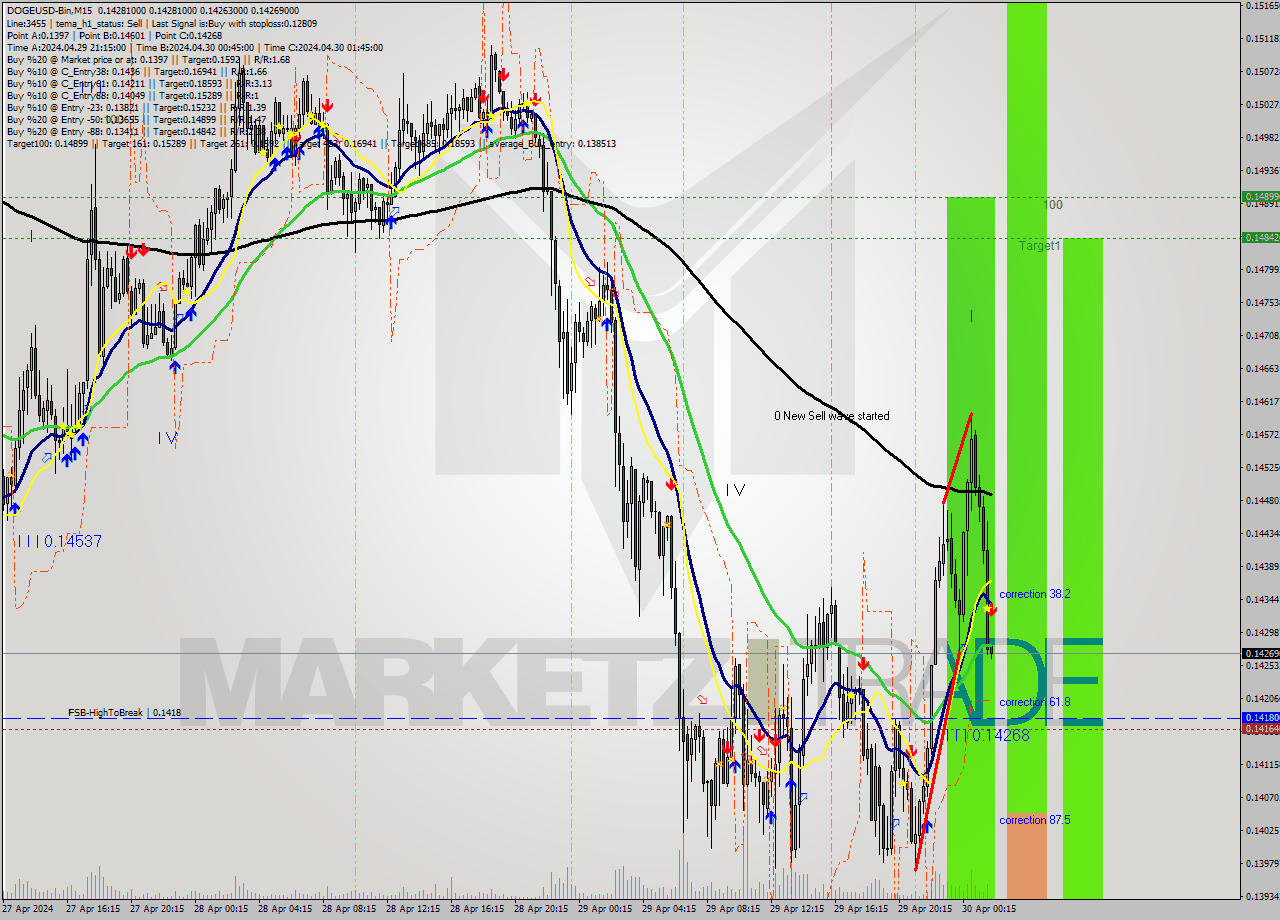Click the '27 Apr 2024' time axis label
1280x920 pixels.
tap(27, 909)
